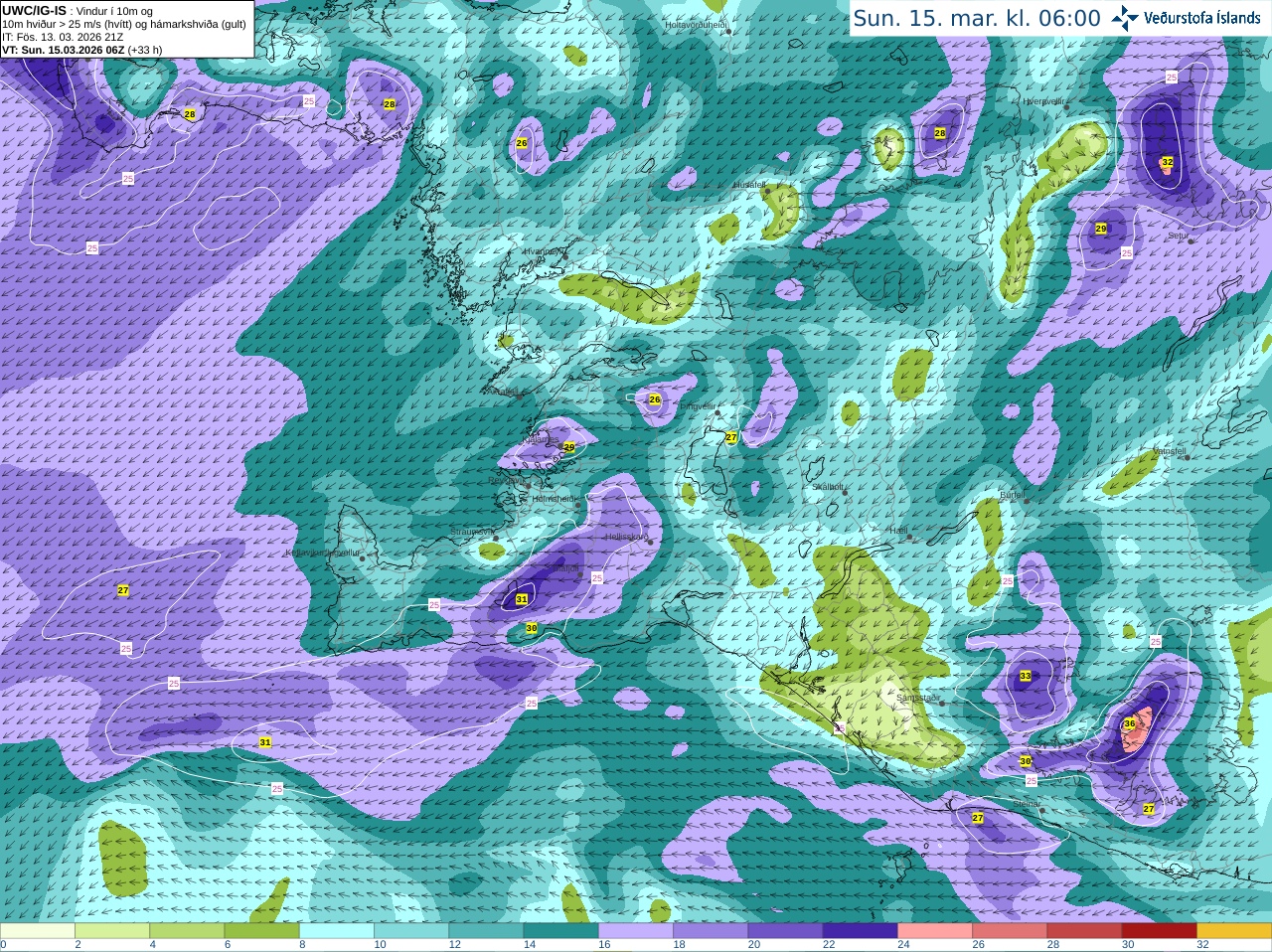Viewport: 1272px width, 952px height.
Task: Select the orange legend swatch above 32 m/s
Action: 1234,931
